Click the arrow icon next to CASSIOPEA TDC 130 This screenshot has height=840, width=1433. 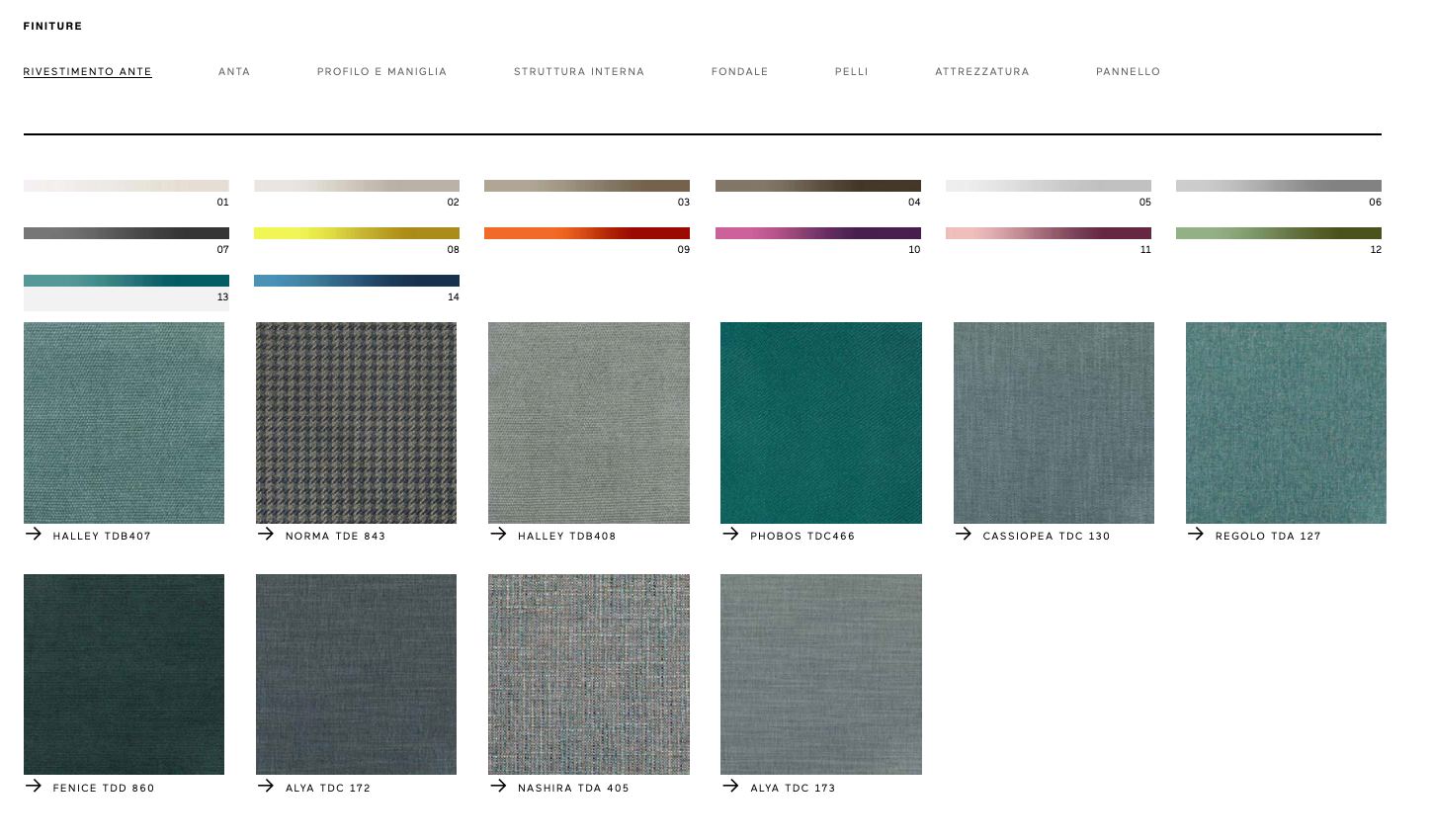coord(964,535)
